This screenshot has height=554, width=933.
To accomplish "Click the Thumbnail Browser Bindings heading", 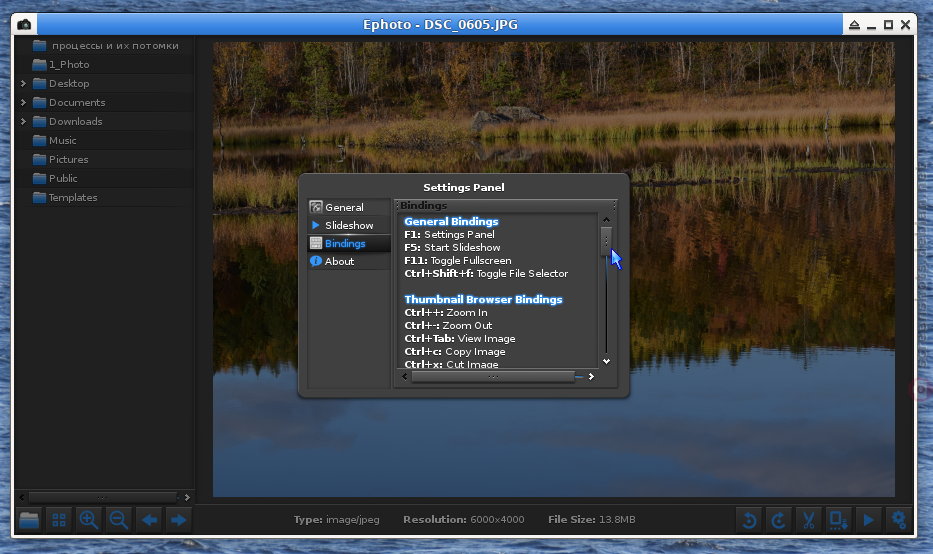I will pos(483,299).
